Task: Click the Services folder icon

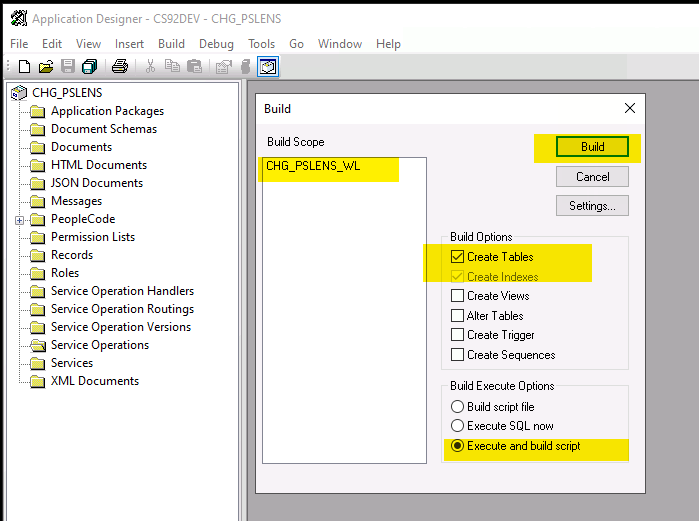Action: (x=38, y=363)
